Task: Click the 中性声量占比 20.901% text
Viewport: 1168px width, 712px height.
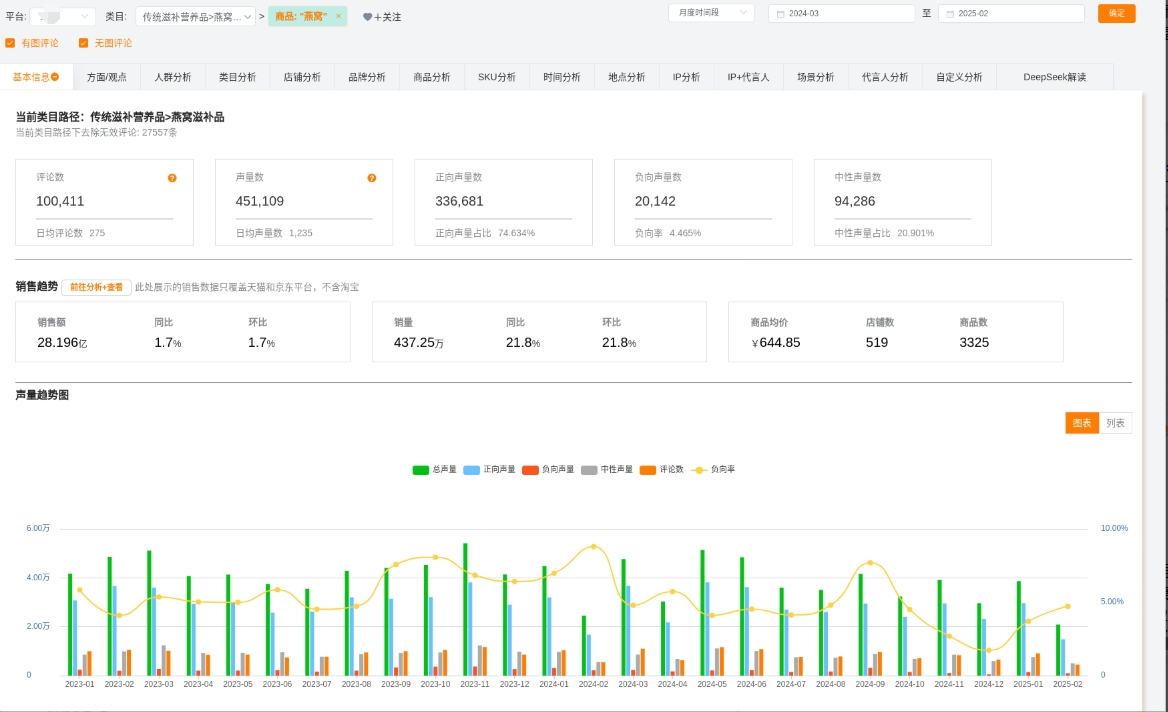Action: pyautogui.click(x=884, y=233)
